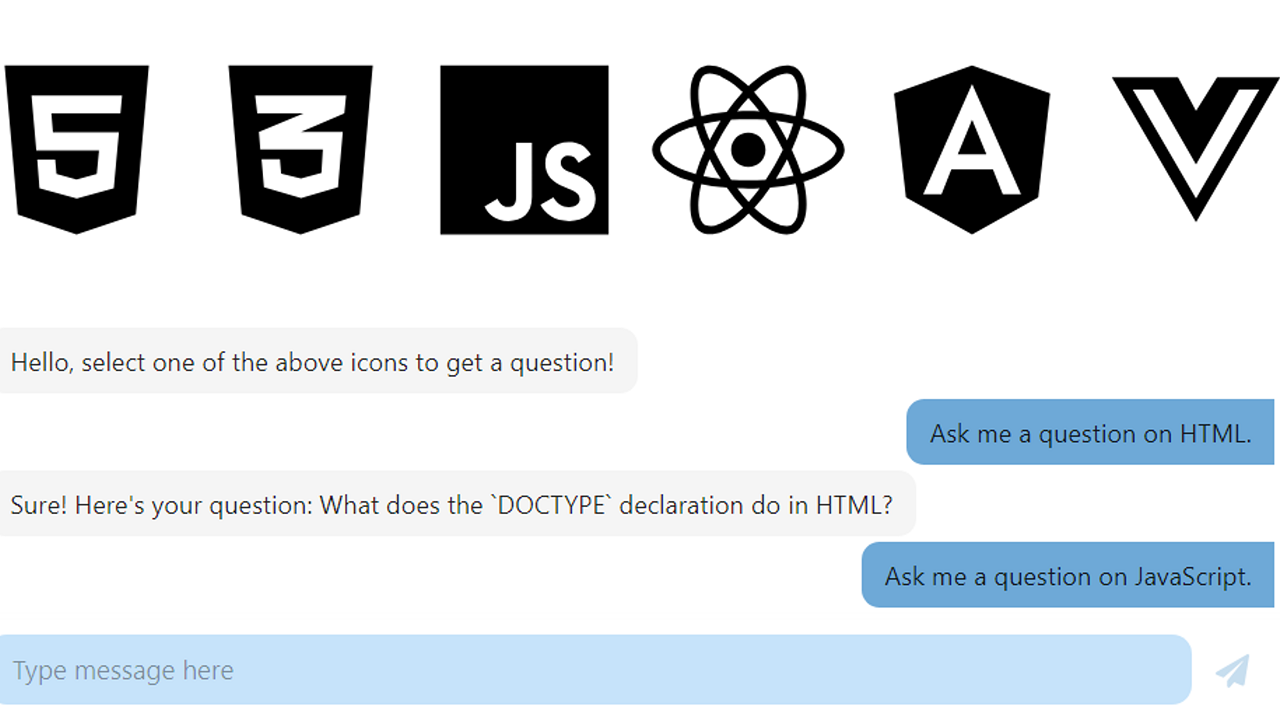Focus the 'Type message here' input field
This screenshot has width=1280, height=720.
[596, 670]
